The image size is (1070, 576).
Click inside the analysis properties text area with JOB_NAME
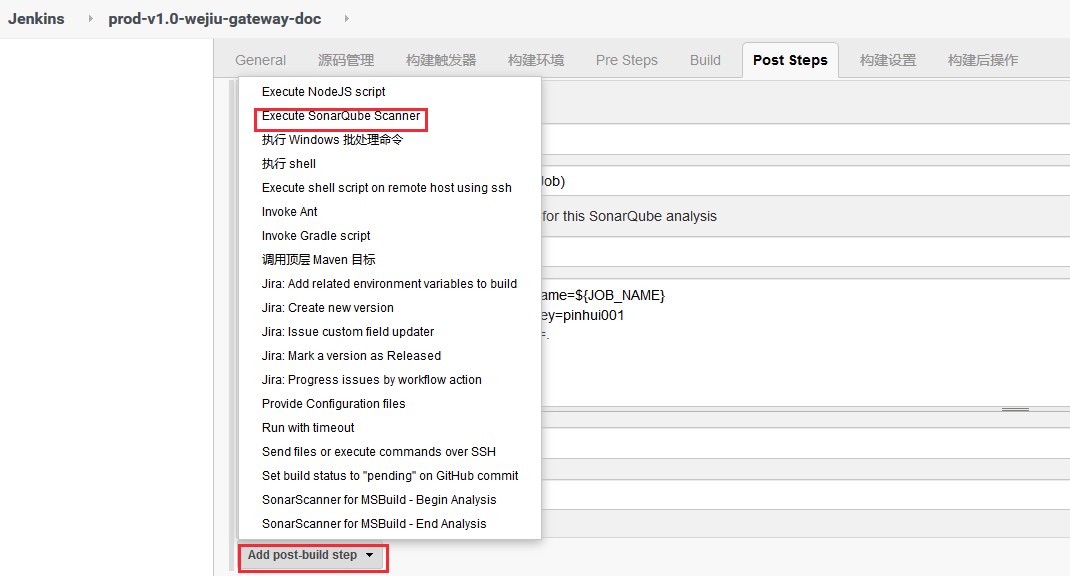[805, 343]
